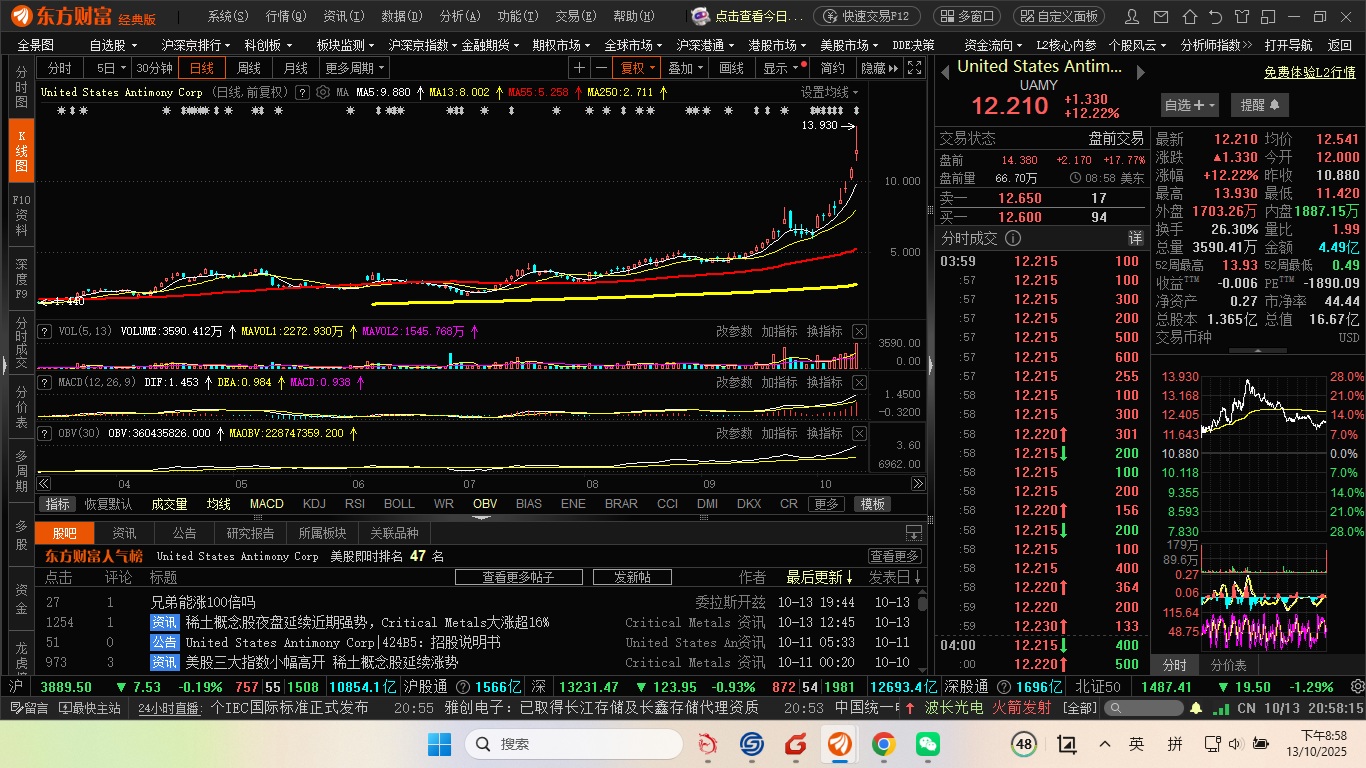
Task: Switch to the 资讯 tab in bottom panel
Action: [x=124, y=533]
